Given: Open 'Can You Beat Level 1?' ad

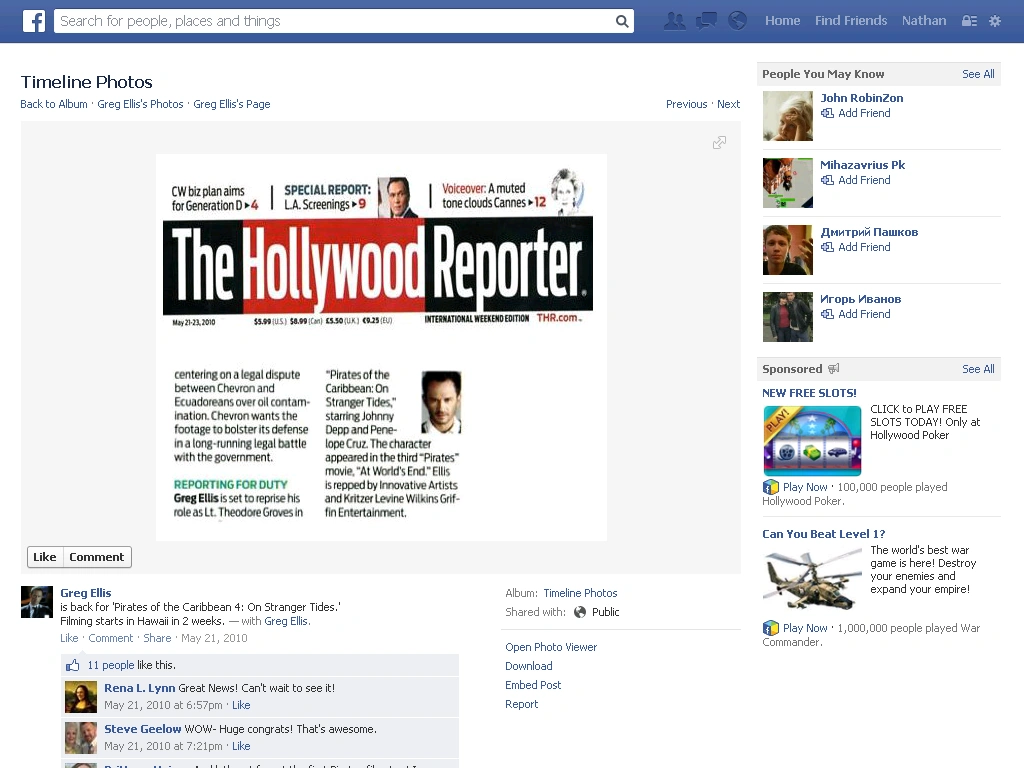Looking at the screenshot, I should point(824,534).
